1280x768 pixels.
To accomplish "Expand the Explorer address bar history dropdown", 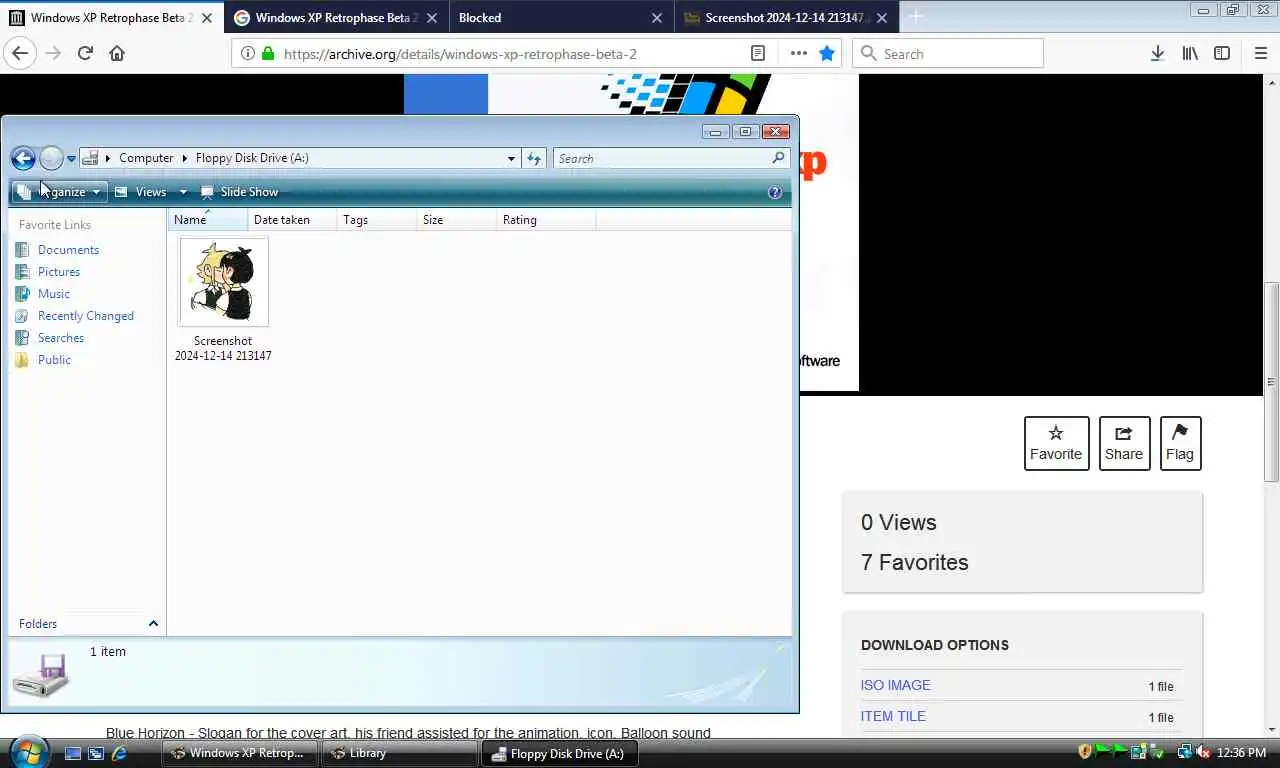I will click(511, 158).
